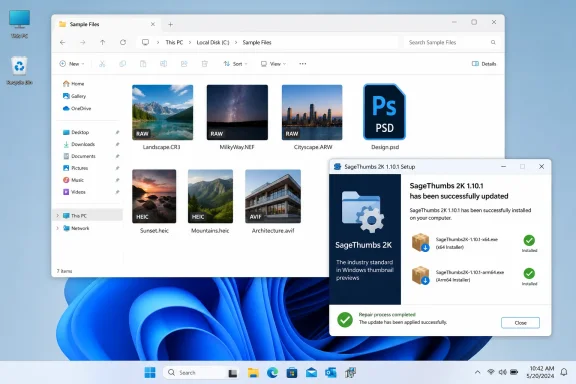Click the chevron after Local Disk (C:) in the address bar

click(x=236, y=43)
